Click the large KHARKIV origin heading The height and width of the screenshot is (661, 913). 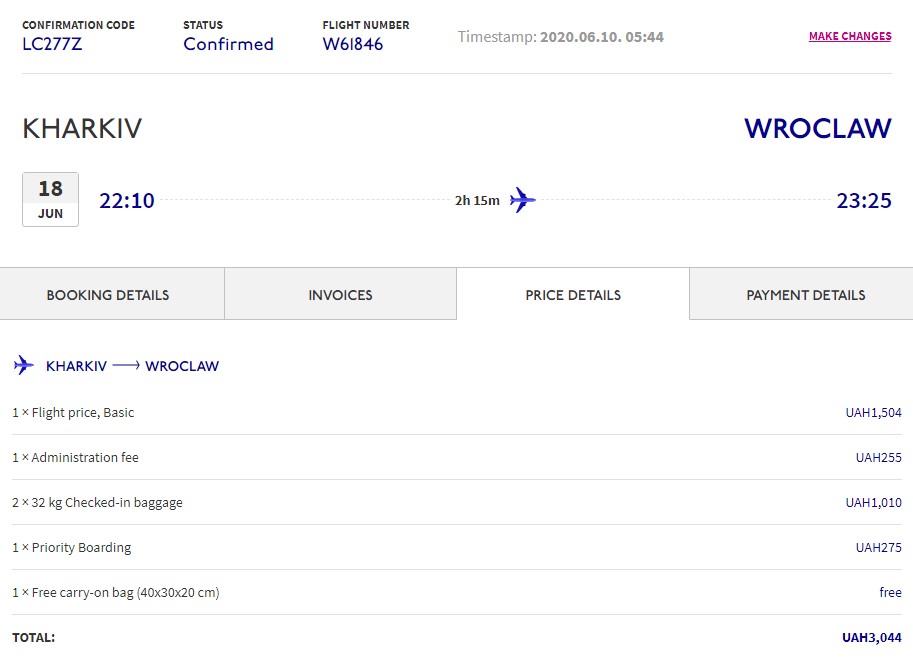(x=82, y=129)
